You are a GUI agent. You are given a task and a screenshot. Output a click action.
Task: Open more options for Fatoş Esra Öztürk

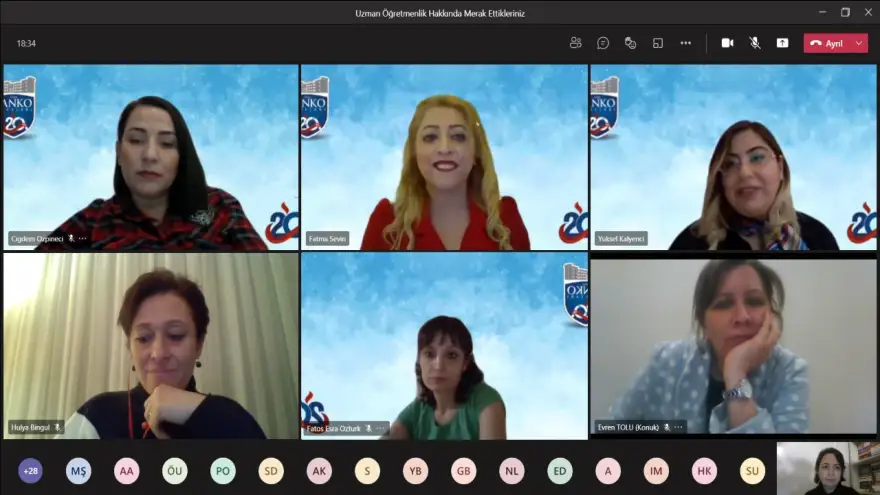click(x=380, y=428)
